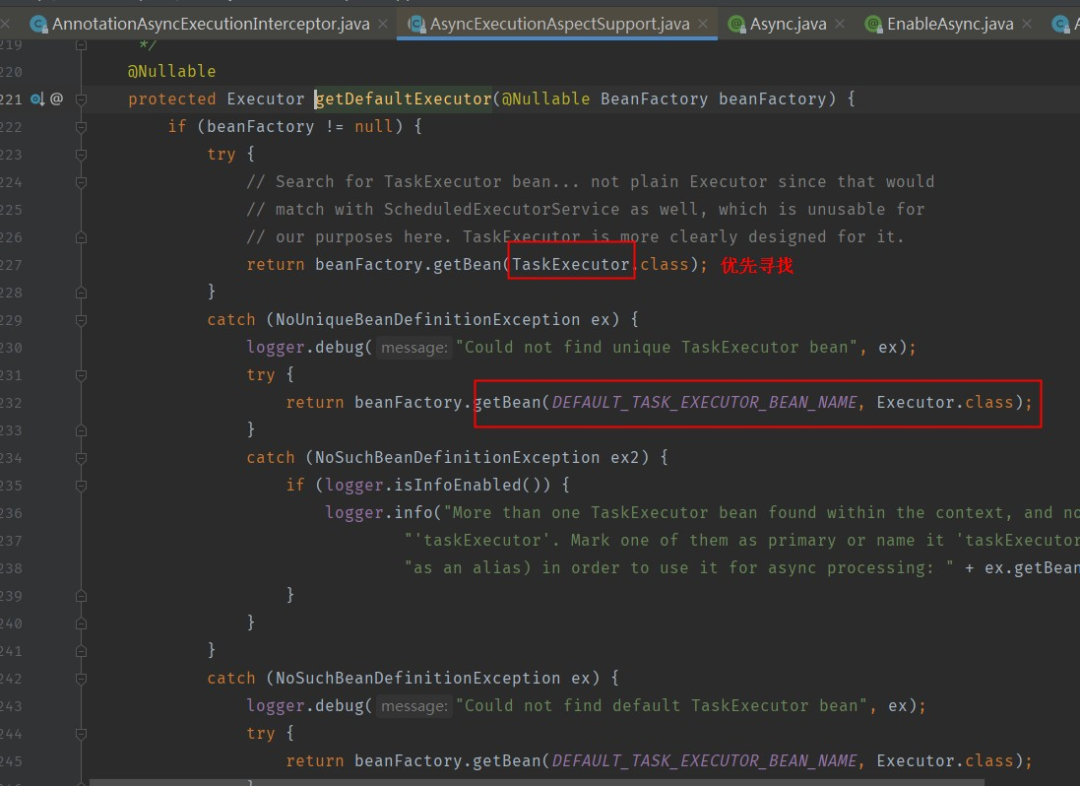Screen dimensions: 1080x786
Task: Collapse the getDefaultExecutor method fold on line 221
Action: click(x=81, y=99)
